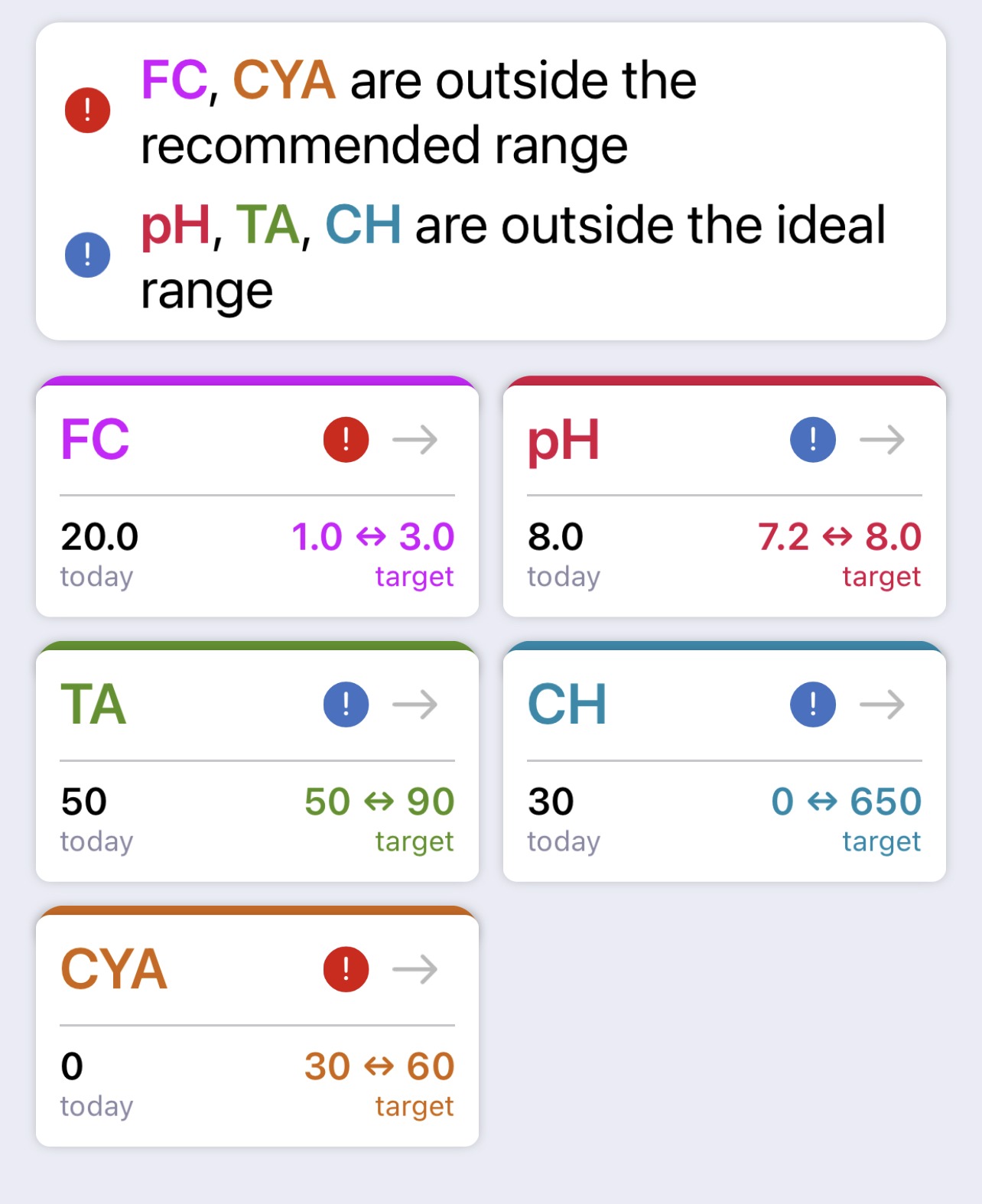Image resolution: width=982 pixels, height=1204 pixels.
Task: Select the orange CYA link in summary
Action: coord(284,80)
